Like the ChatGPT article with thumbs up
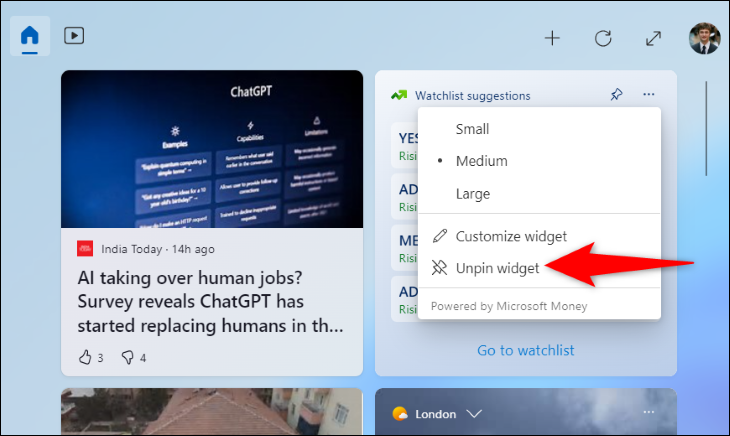Screen dimensions: 730x436 85,357
